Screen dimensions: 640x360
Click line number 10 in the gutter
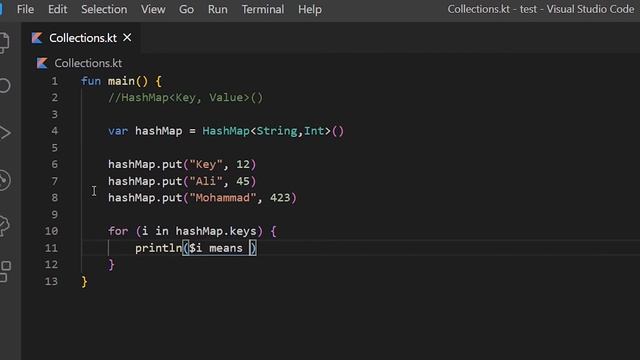51,231
